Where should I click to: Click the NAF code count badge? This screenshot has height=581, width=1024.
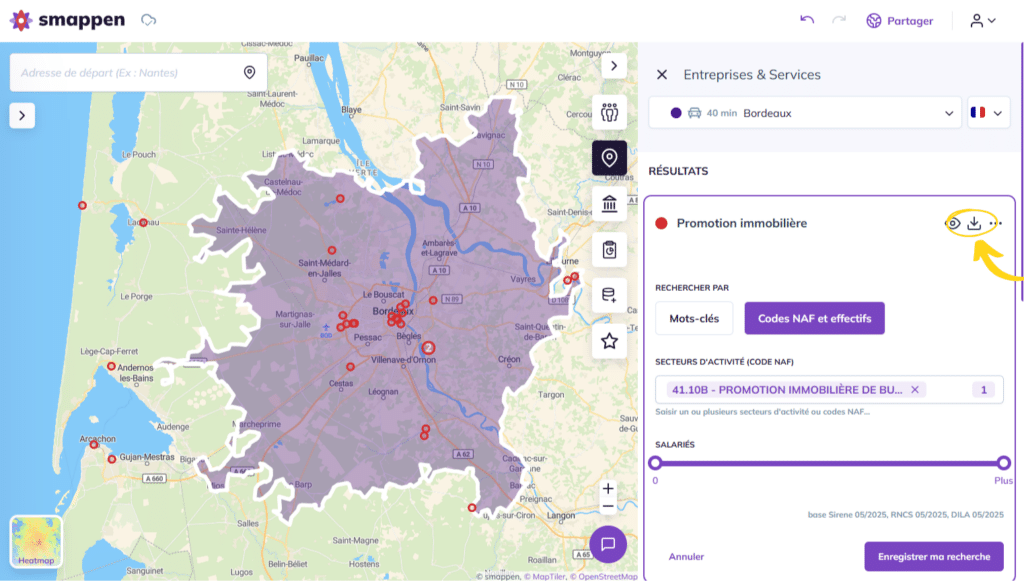(x=984, y=390)
